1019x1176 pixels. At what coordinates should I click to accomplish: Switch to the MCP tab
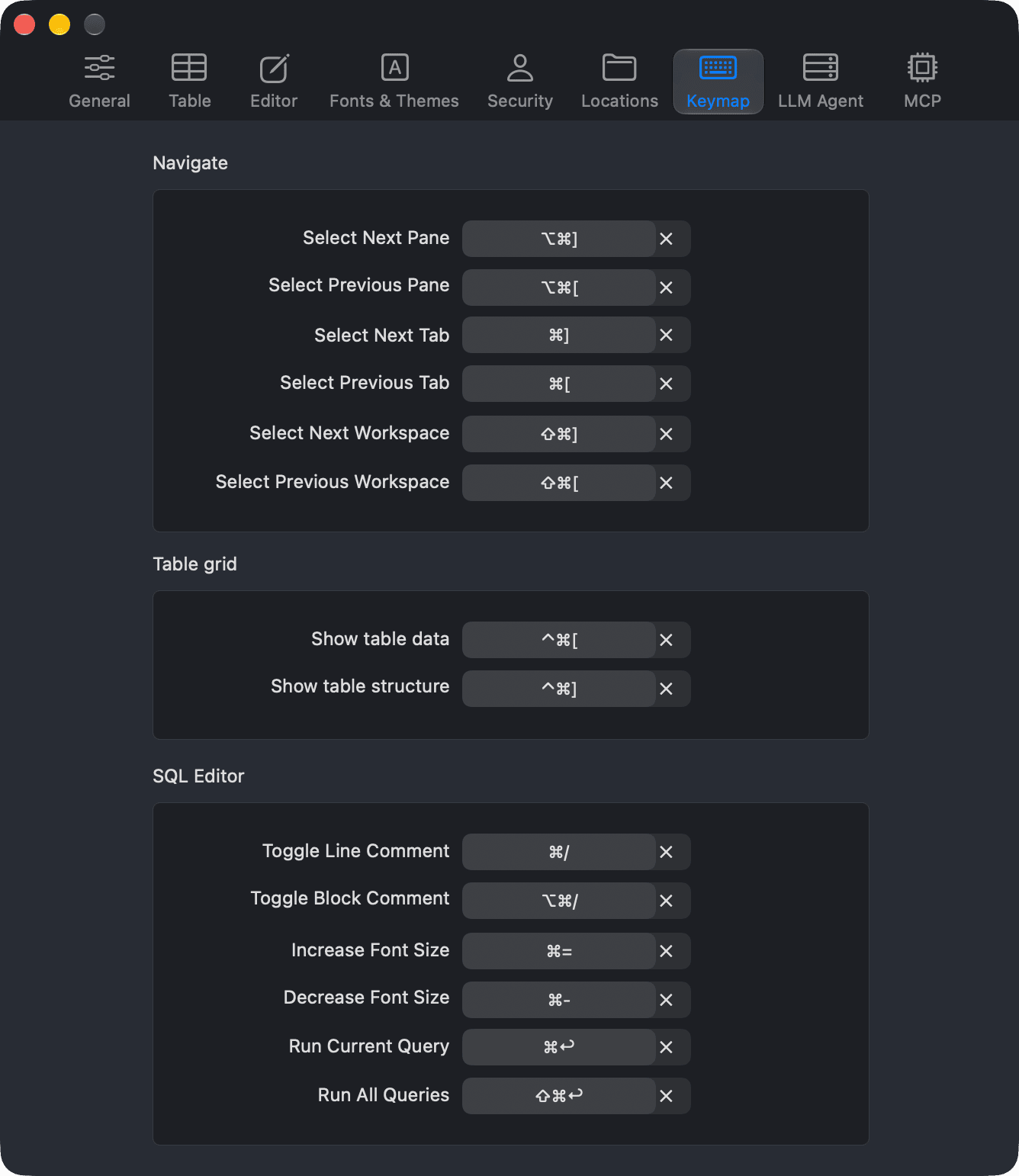[922, 82]
